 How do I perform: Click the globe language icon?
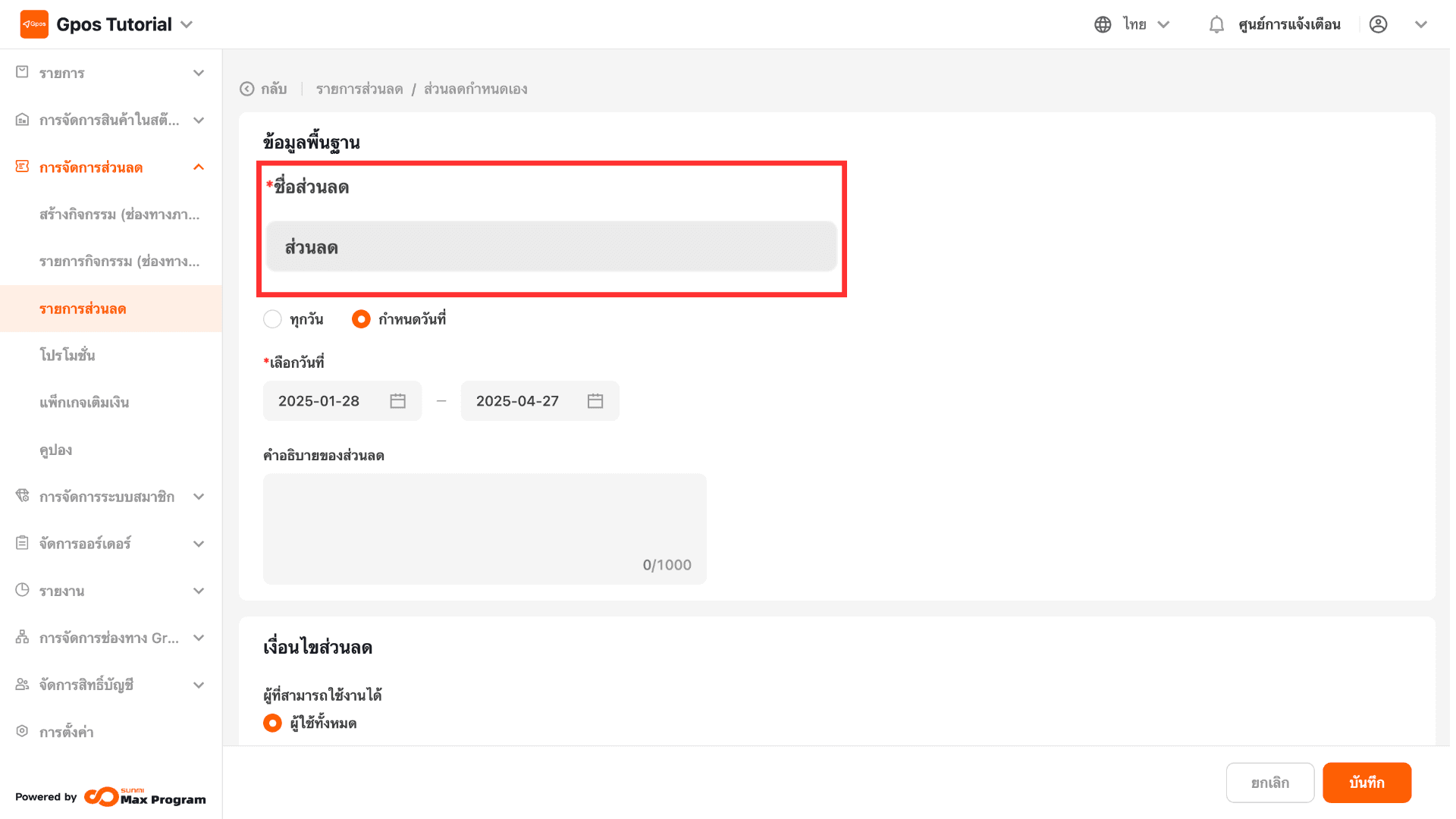1103,24
